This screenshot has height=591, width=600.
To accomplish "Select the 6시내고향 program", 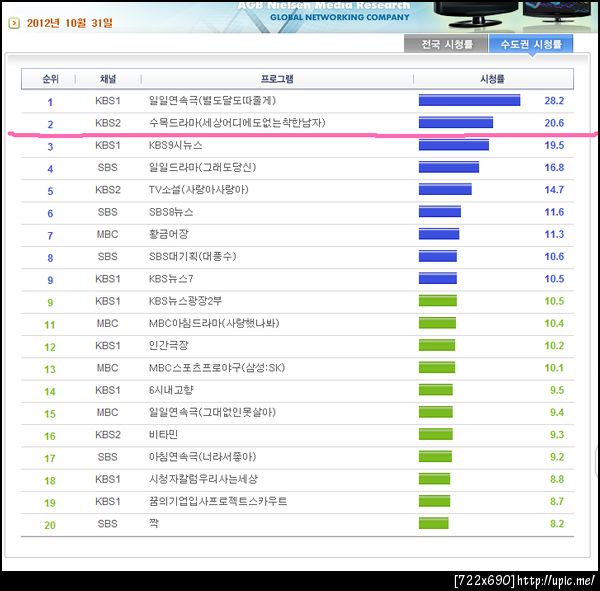I will click(171, 390).
